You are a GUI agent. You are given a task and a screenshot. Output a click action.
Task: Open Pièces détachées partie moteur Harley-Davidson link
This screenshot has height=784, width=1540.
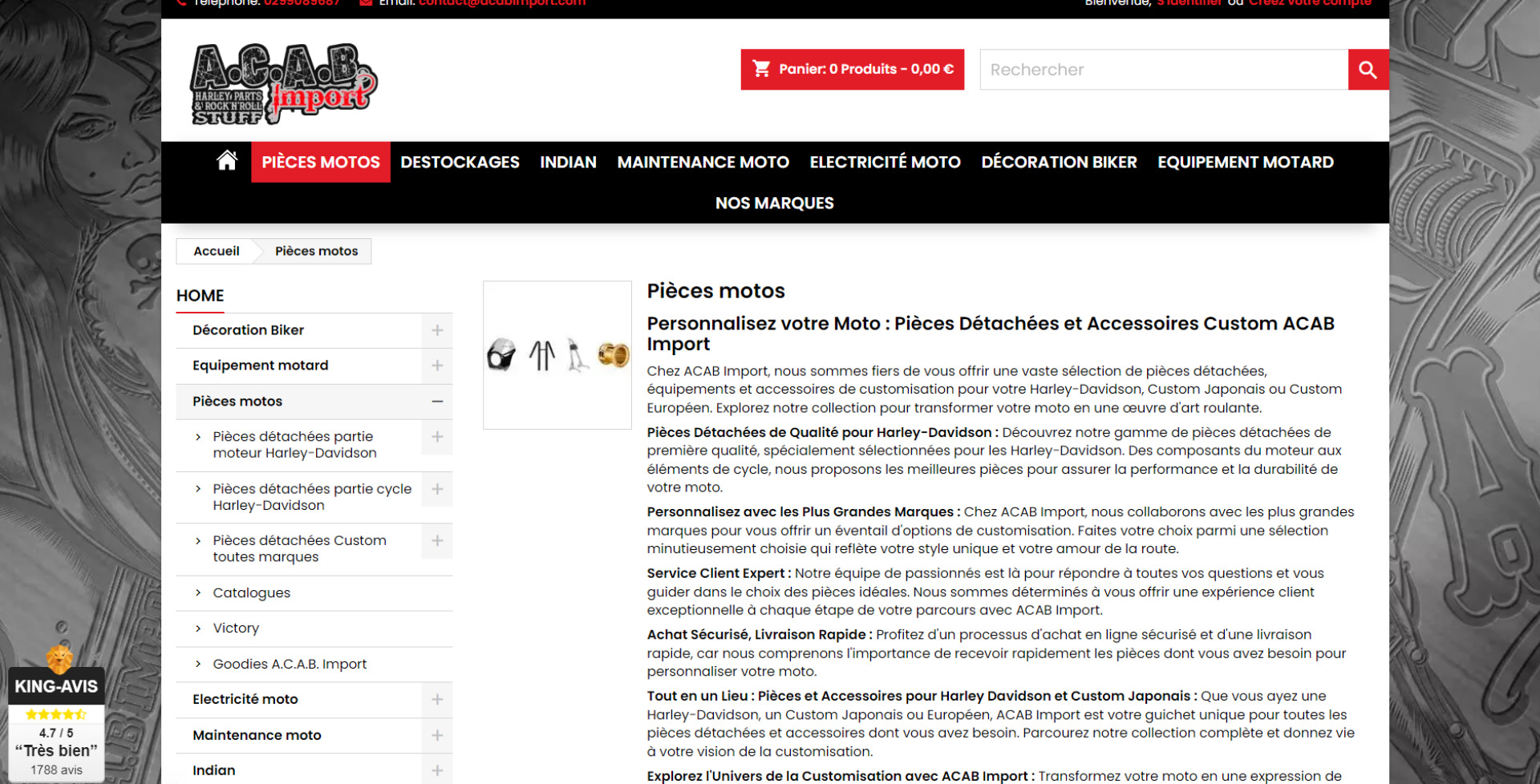[294, 445]
